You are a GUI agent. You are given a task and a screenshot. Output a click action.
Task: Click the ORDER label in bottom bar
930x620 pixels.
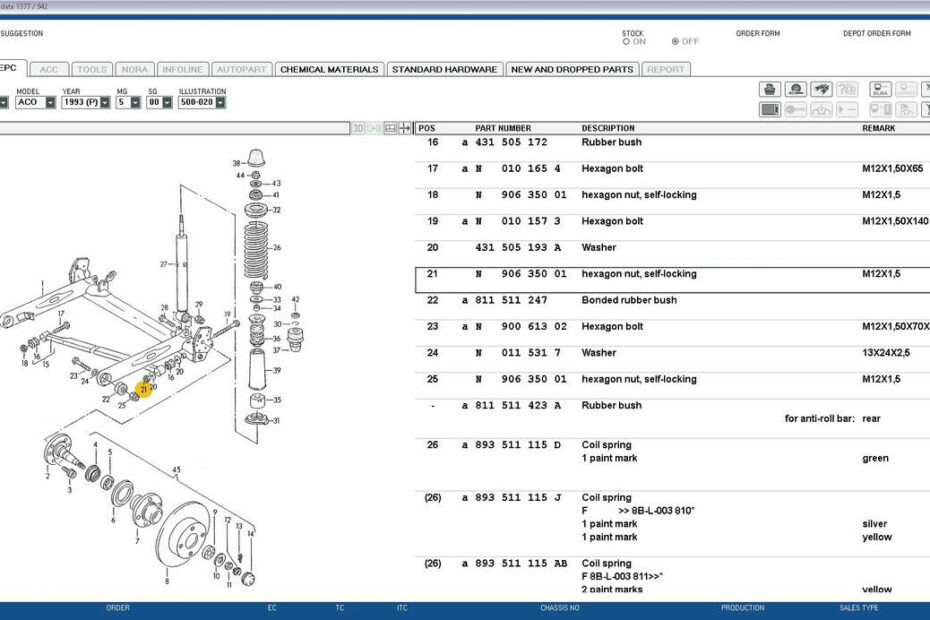click(x=117, y=608)
